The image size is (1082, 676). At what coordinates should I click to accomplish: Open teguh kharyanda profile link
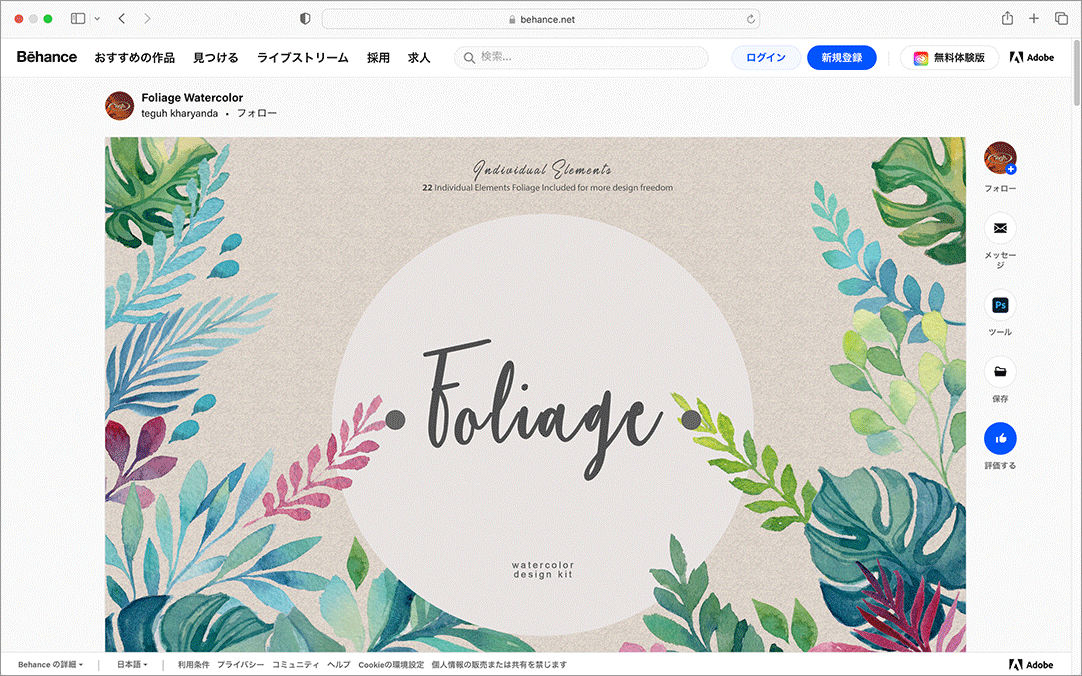[x=179, y=113]
